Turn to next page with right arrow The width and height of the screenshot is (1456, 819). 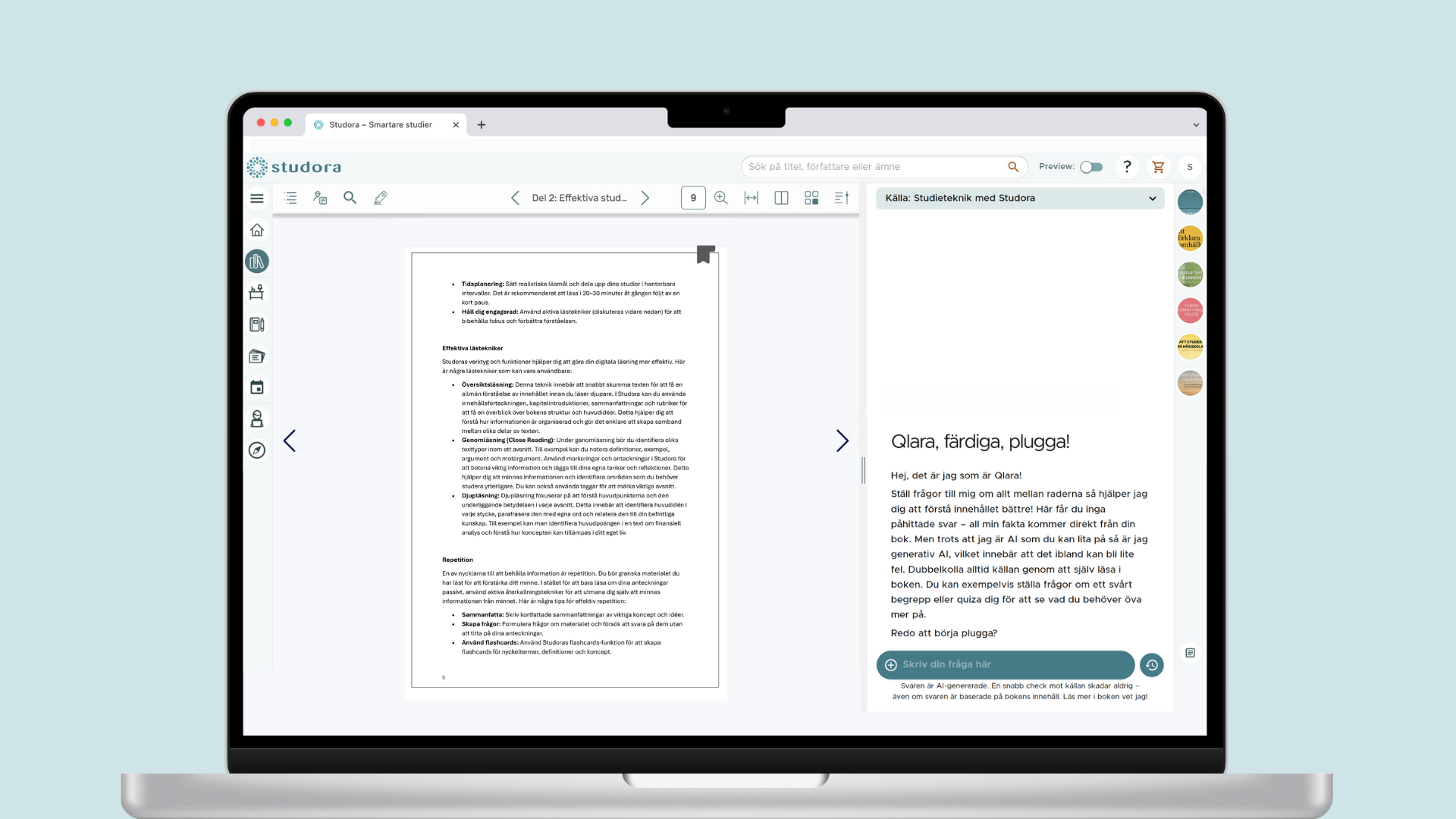(842, 441)
